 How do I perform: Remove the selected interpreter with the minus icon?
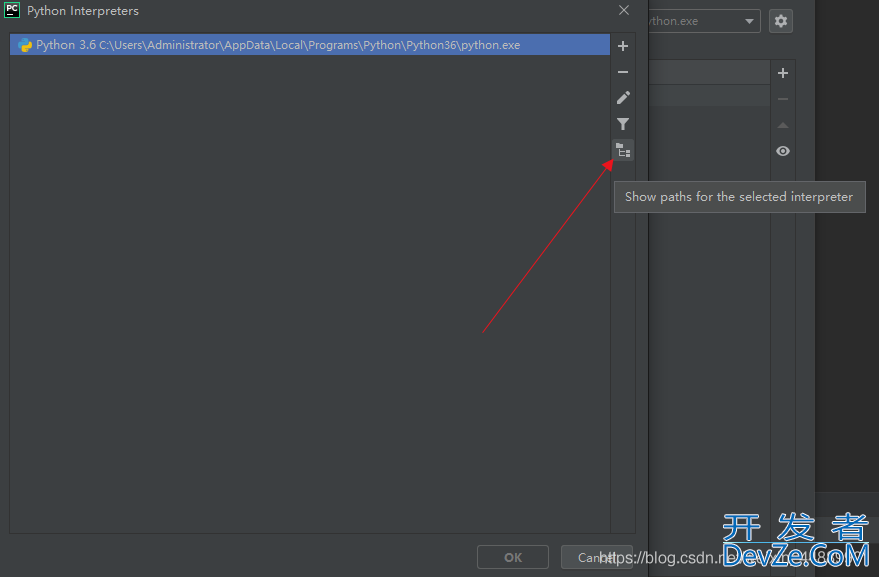click(623, 72)
